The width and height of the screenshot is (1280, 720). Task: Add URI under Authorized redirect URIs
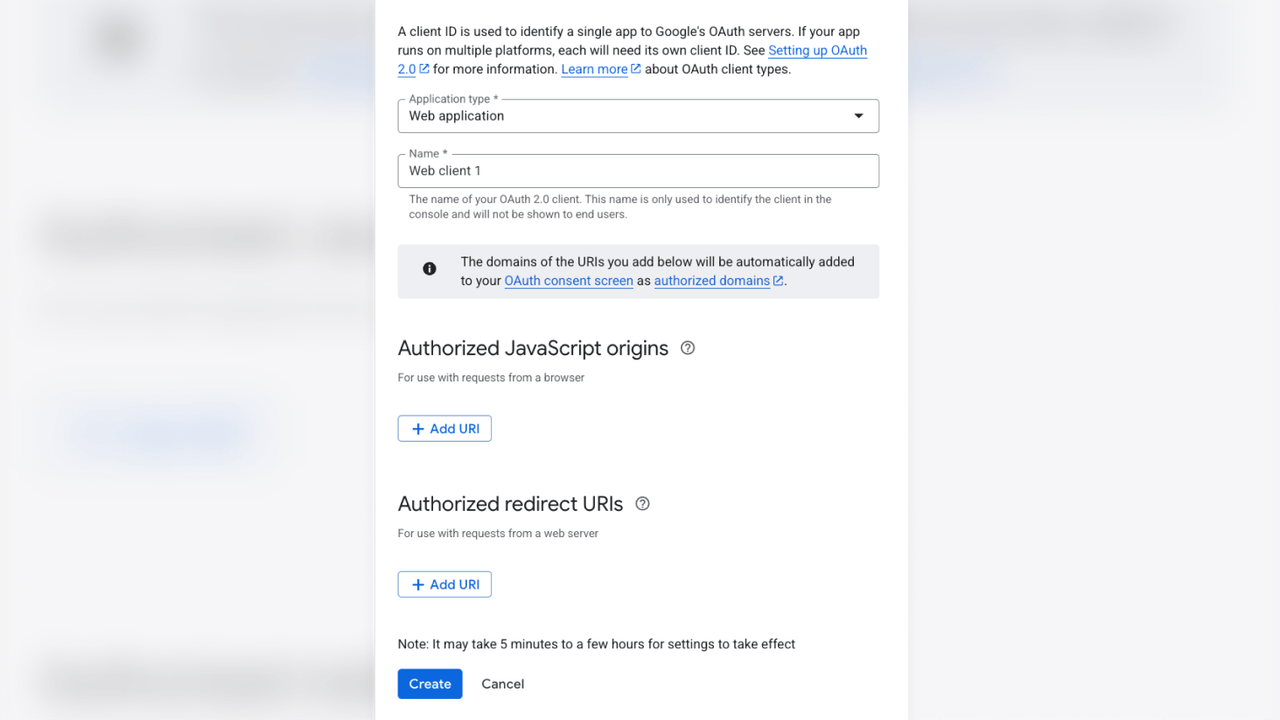coord(444,584)
